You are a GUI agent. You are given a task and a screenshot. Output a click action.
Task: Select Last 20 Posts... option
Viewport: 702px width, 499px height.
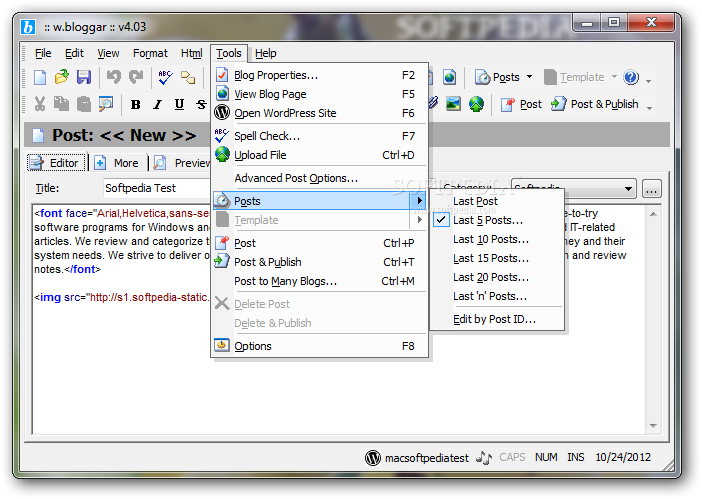pyautogui.click(x=497, y=277)
